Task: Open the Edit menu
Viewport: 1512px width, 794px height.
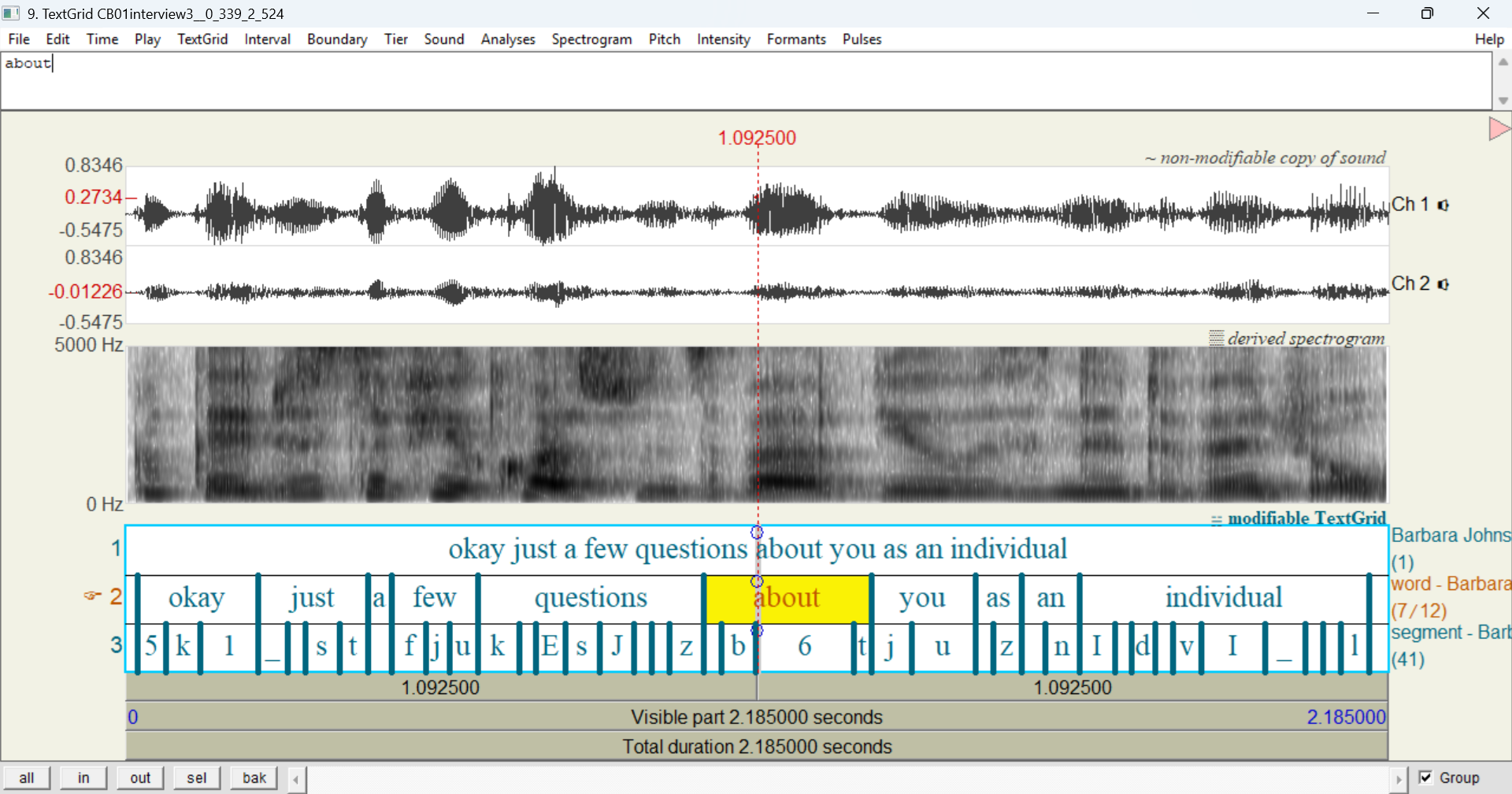Action: (57, 39)
